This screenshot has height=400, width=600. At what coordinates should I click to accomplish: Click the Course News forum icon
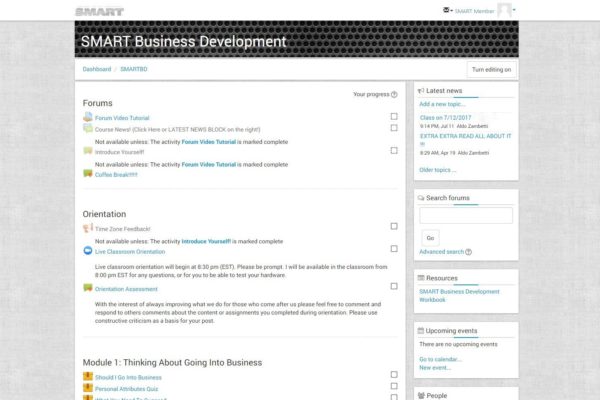coord(88,129)
